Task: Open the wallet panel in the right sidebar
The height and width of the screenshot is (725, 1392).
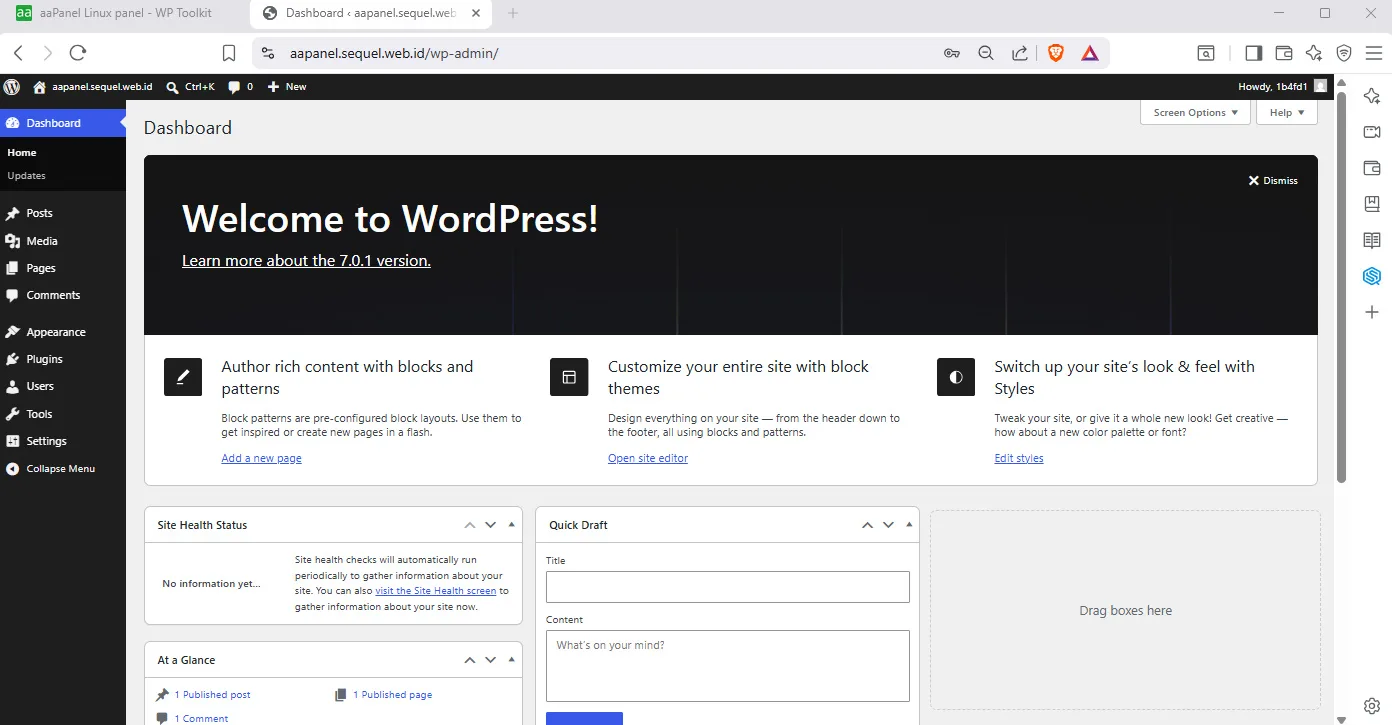Action: [1372, 168]
